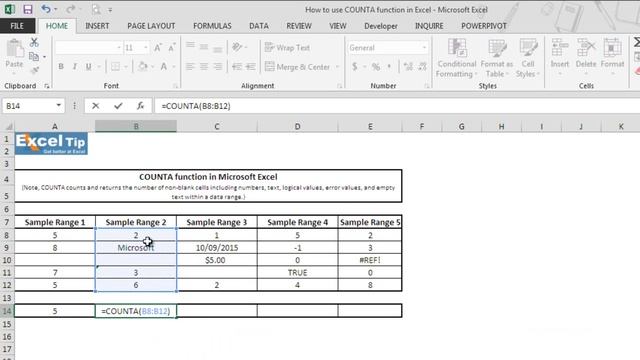This screenshot has height=360, width=640.
Task: Cancel formula entry with X
Action: [x=96, y=106]
